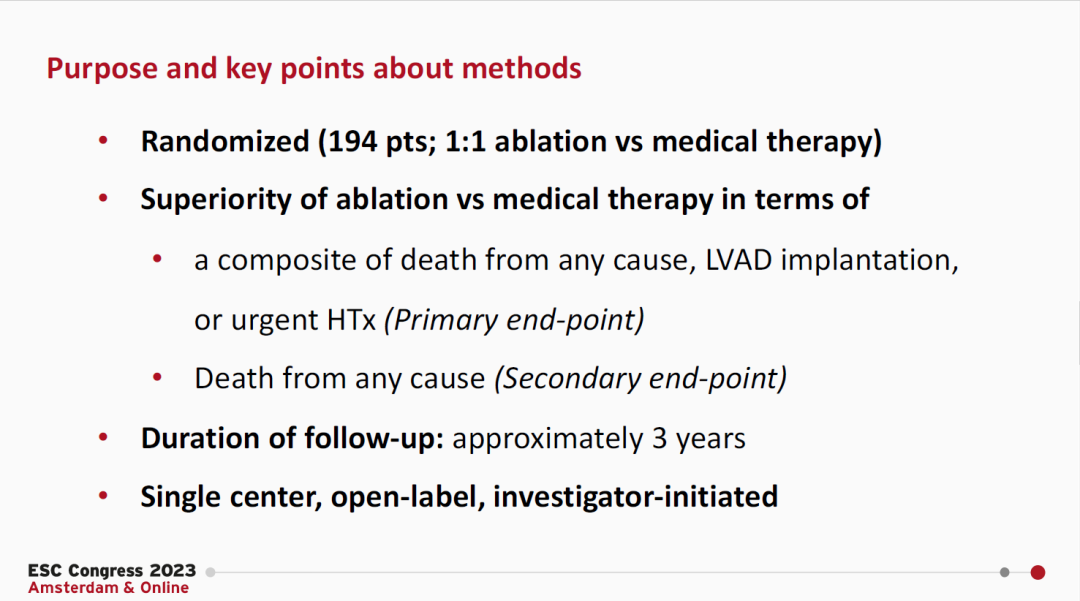Screen dimensions: 1080x601
Task: Click the red "Amsterdam & Online" text
Action: pos(108,588)
